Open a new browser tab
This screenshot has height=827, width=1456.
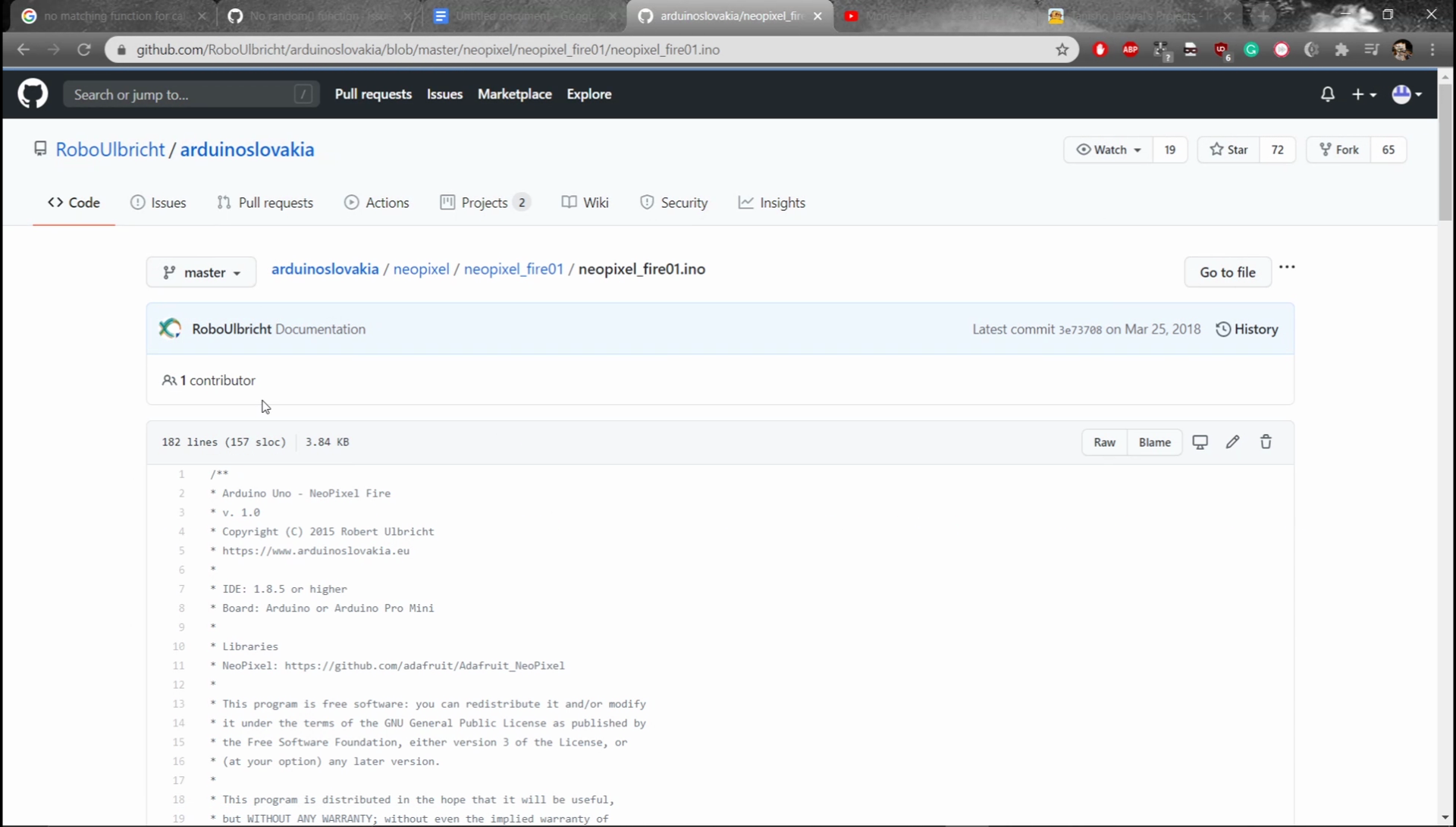click(x=1264, y=16)
